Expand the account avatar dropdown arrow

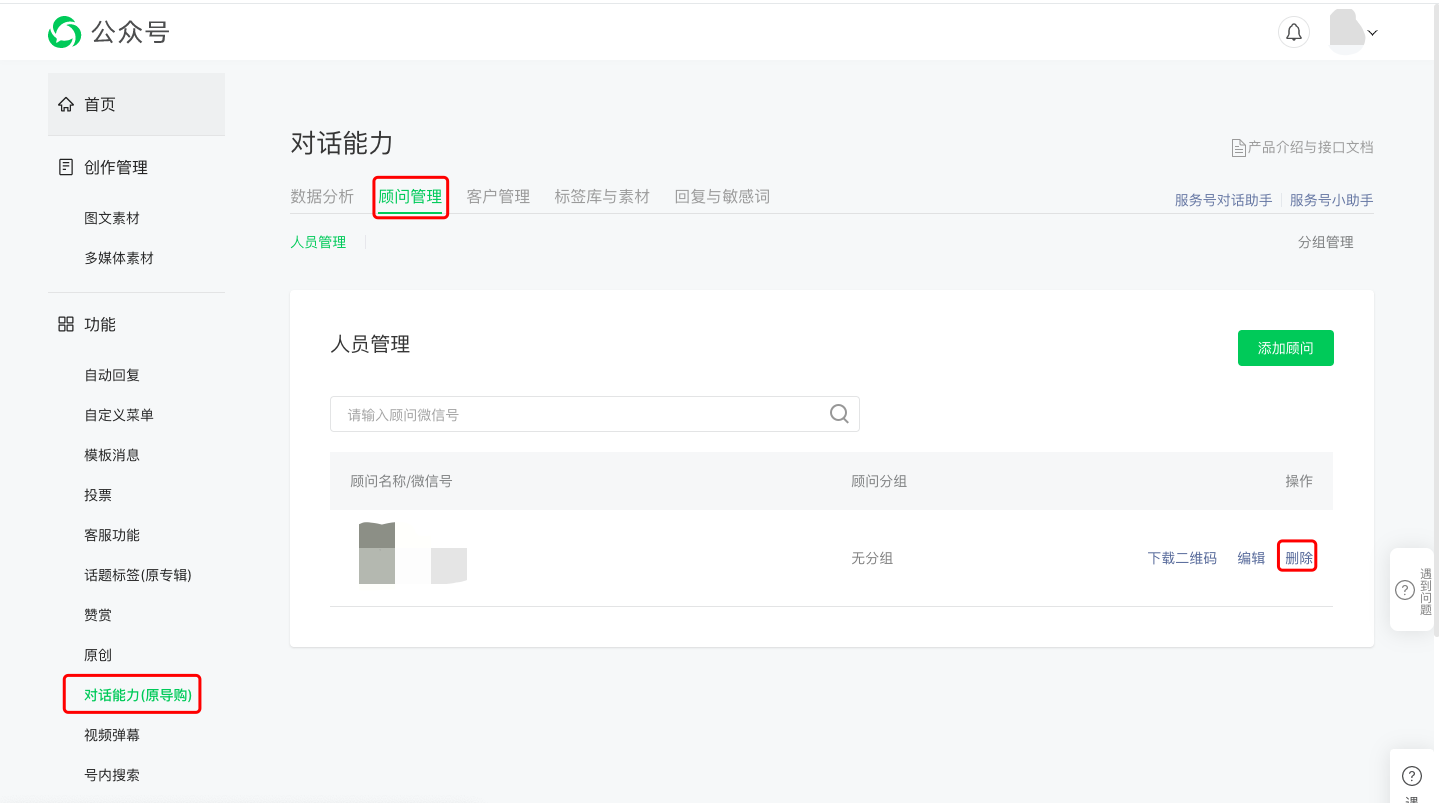(1373, 33)
